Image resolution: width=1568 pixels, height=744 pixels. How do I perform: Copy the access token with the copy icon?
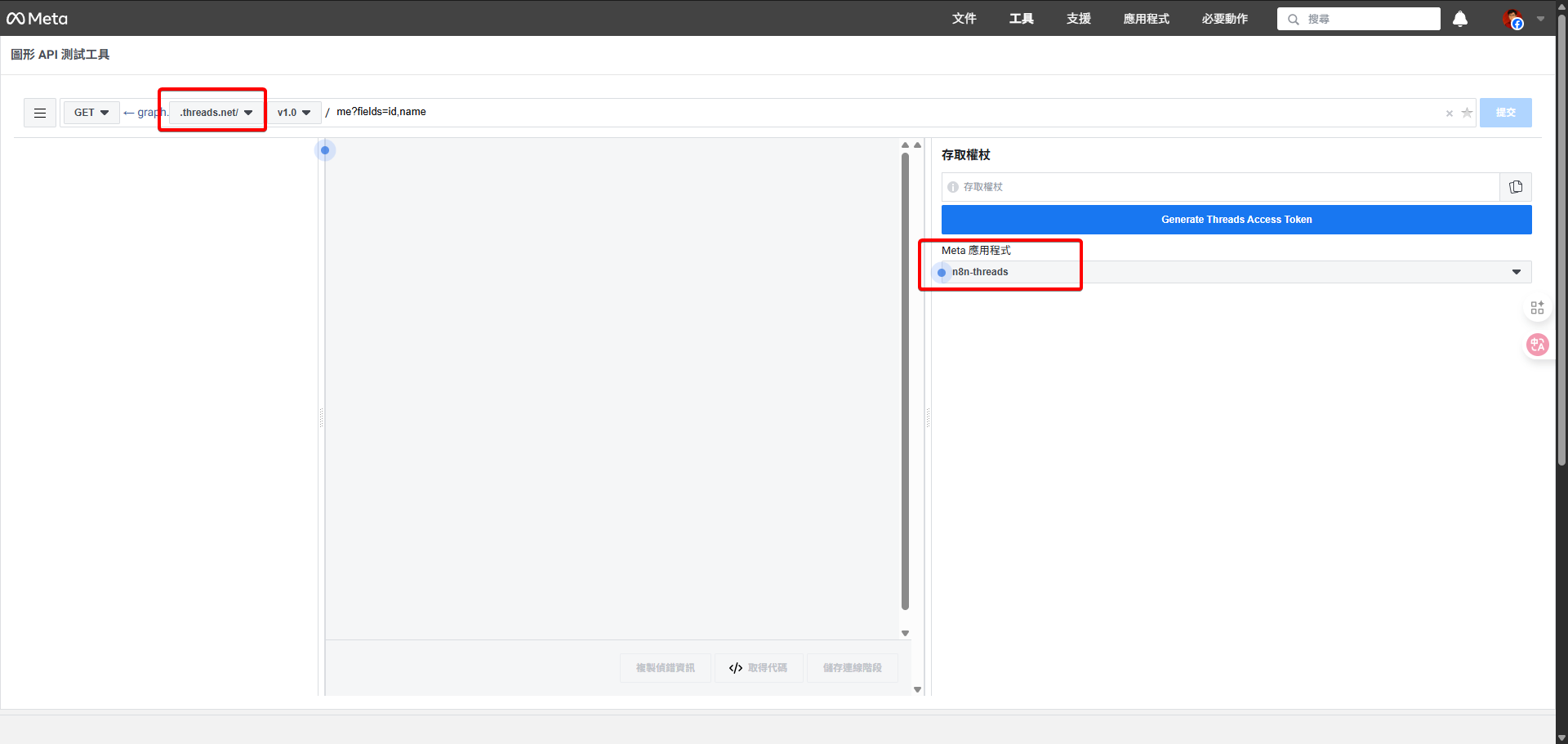1517,186
